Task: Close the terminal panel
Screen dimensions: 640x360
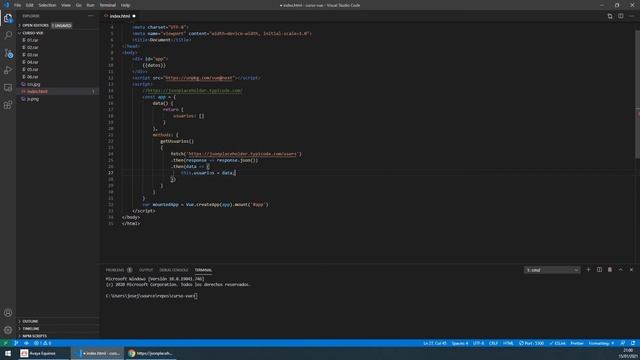Action: (x=631, y=270)
